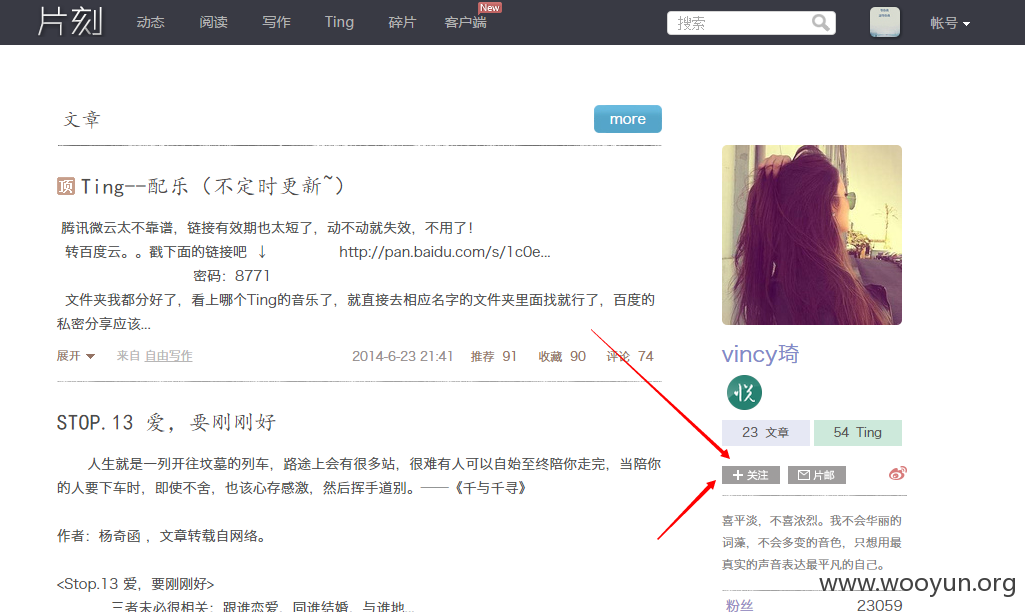This screenshot has width=1025, height=612.
Task: Click the text 密码: 8771
Action: coord(231,276)
